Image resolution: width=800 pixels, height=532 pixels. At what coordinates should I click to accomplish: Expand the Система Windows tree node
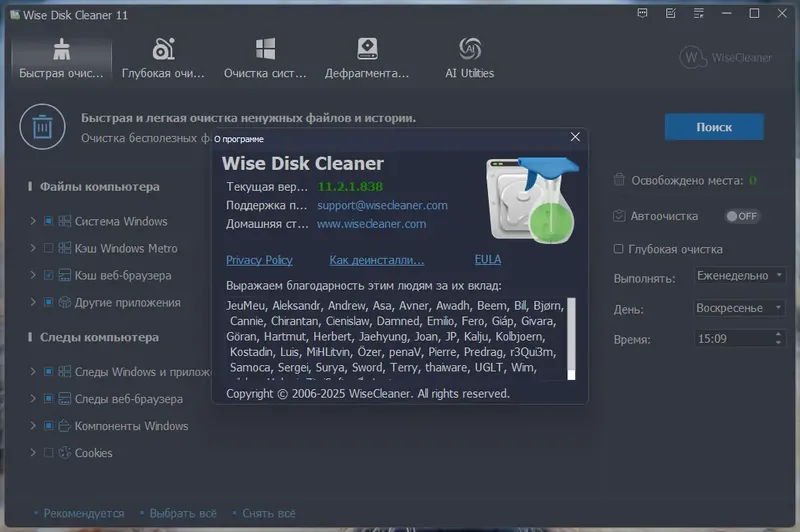click(x=33, y=221)
